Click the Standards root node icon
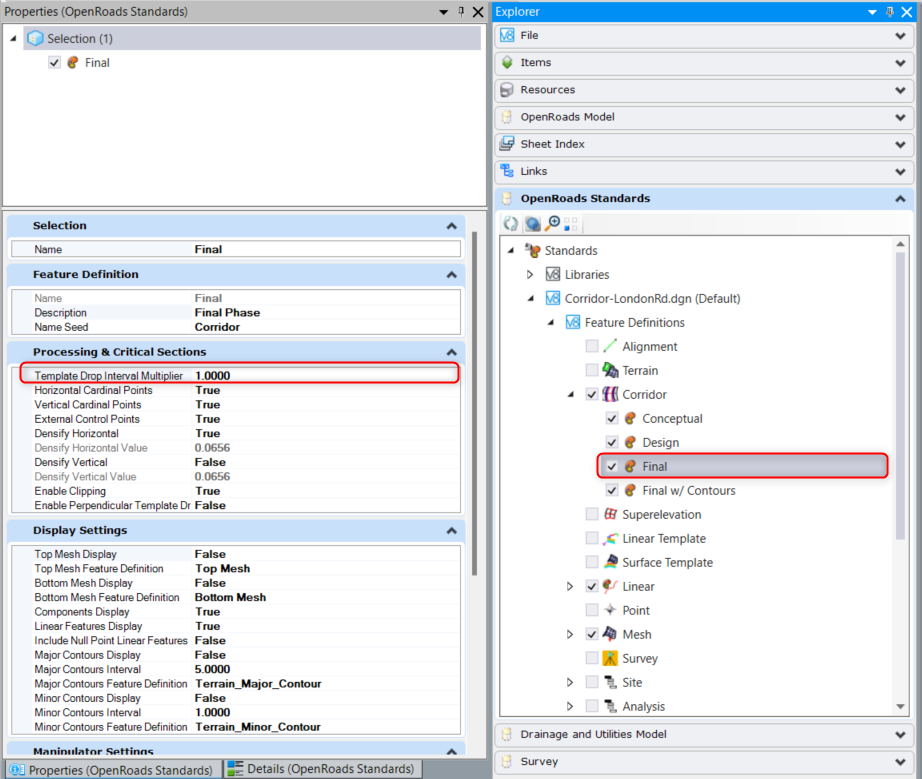The height and width of the screenshot is (779, 922). 532,251
